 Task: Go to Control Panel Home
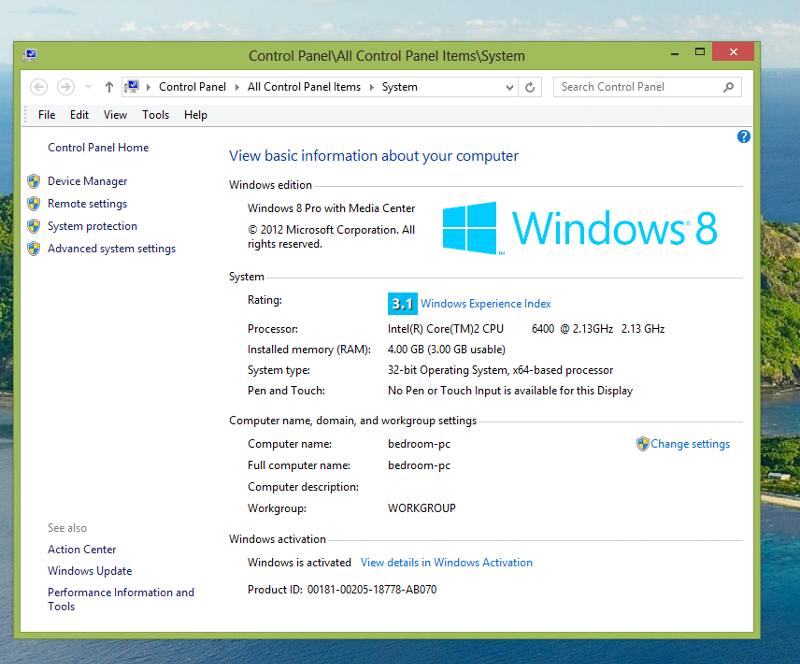98,147
